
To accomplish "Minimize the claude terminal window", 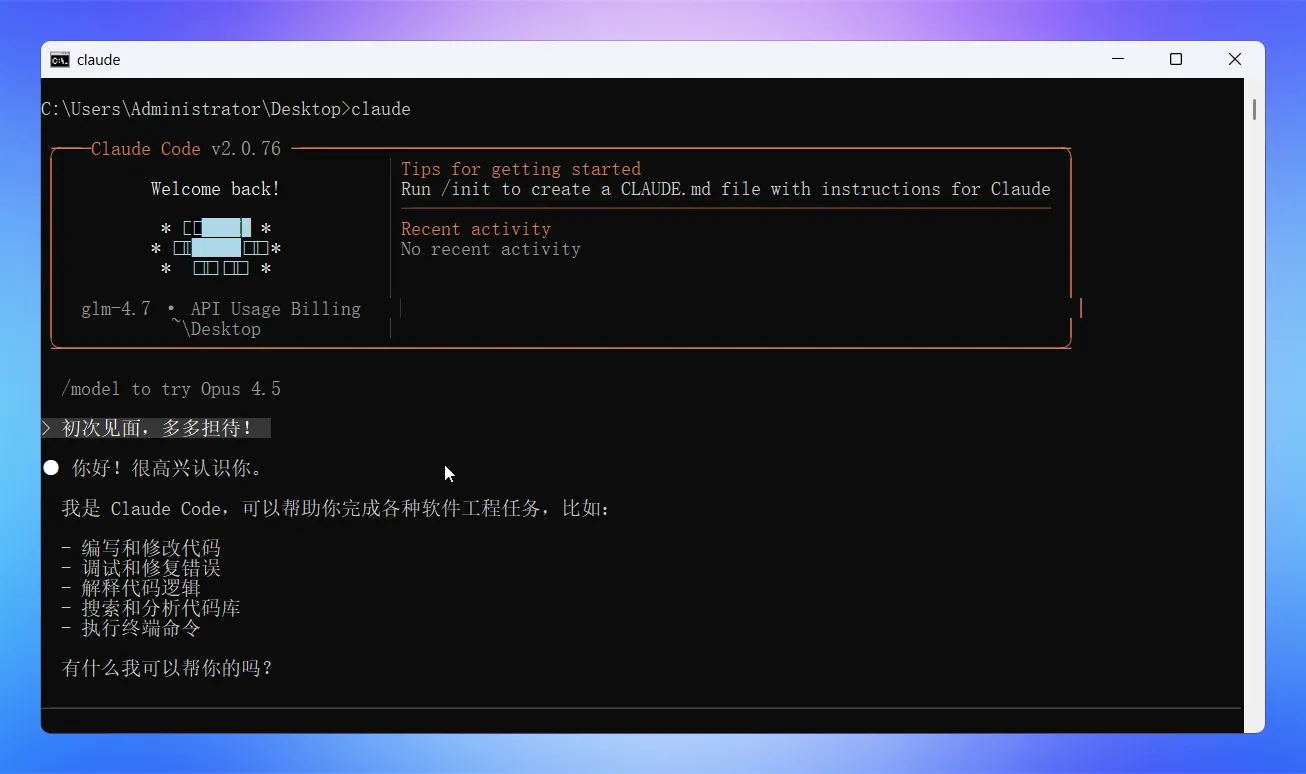I will (x=1117, y=59).
